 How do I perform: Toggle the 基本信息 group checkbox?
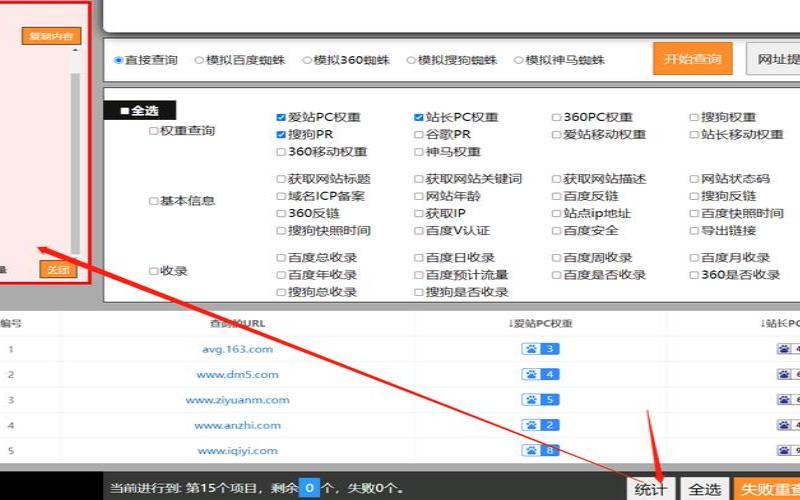(x=153, y=201)
